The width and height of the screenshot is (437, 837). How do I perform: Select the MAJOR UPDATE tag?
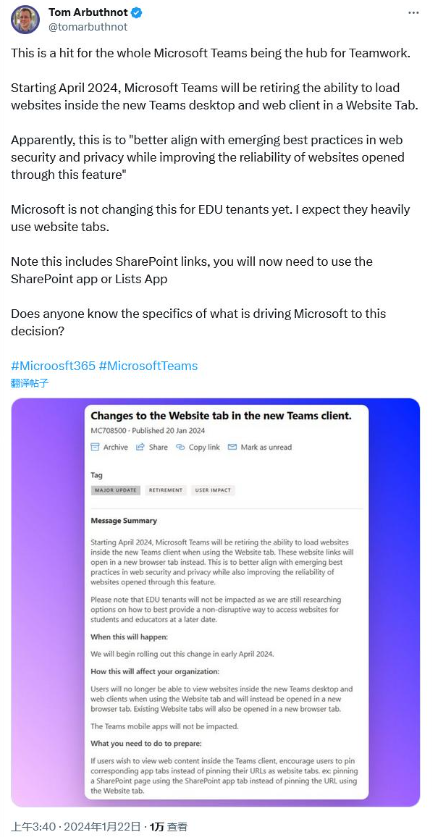click(116, 490)
